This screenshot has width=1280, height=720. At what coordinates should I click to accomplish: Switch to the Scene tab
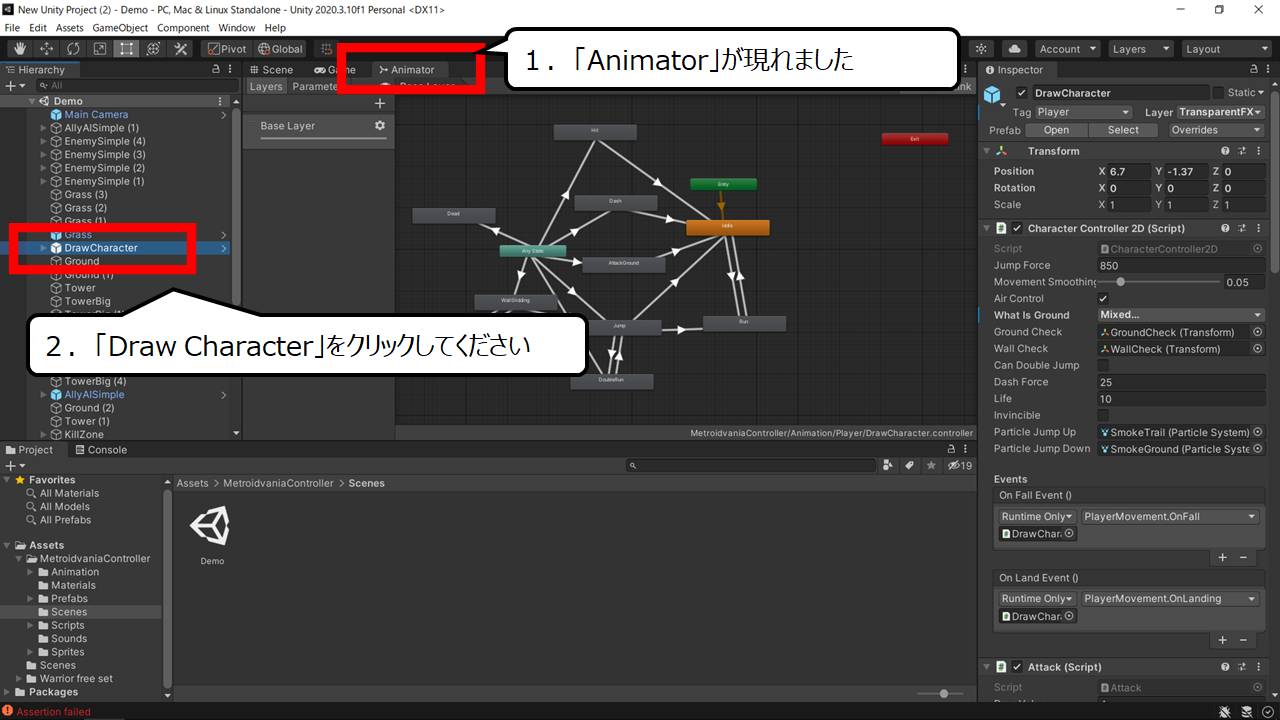[x=271, y=70]
